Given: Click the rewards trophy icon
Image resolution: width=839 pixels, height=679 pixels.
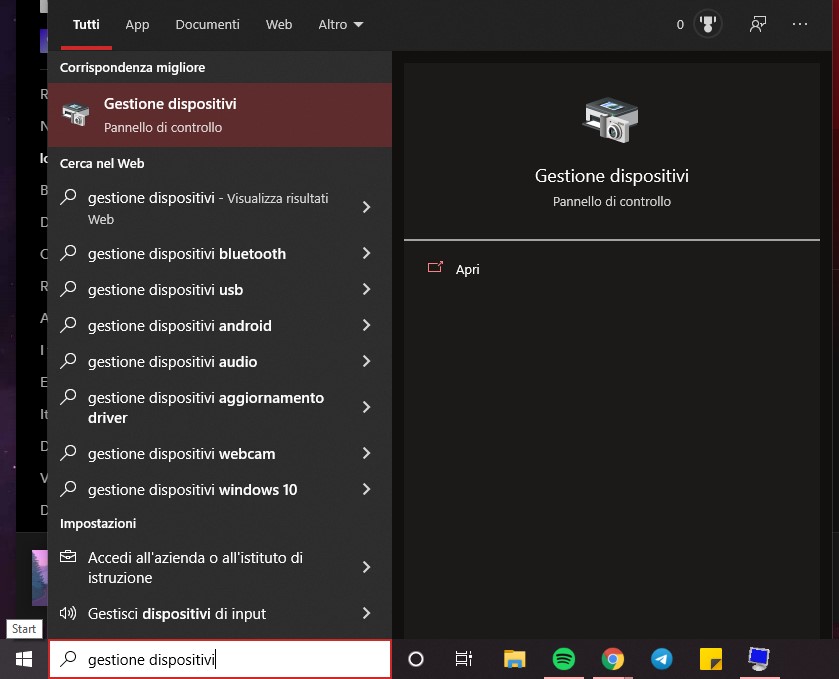Looking at the screenshot, I should click(709, 25).
